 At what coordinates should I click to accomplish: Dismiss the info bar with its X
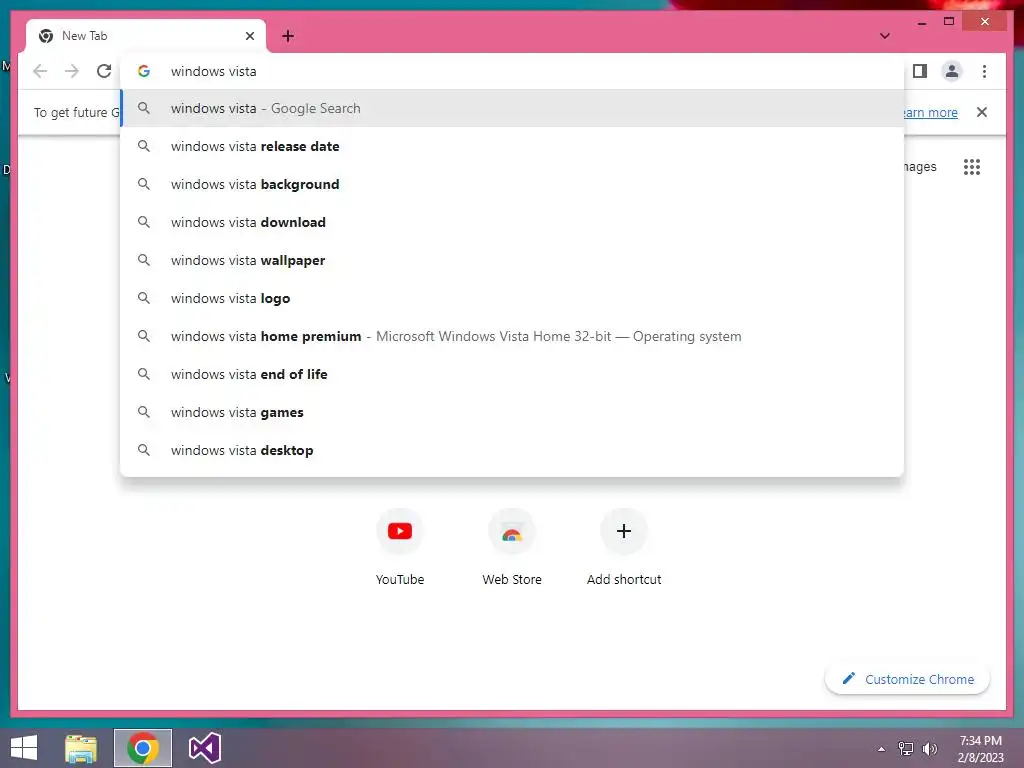[982, 112]
